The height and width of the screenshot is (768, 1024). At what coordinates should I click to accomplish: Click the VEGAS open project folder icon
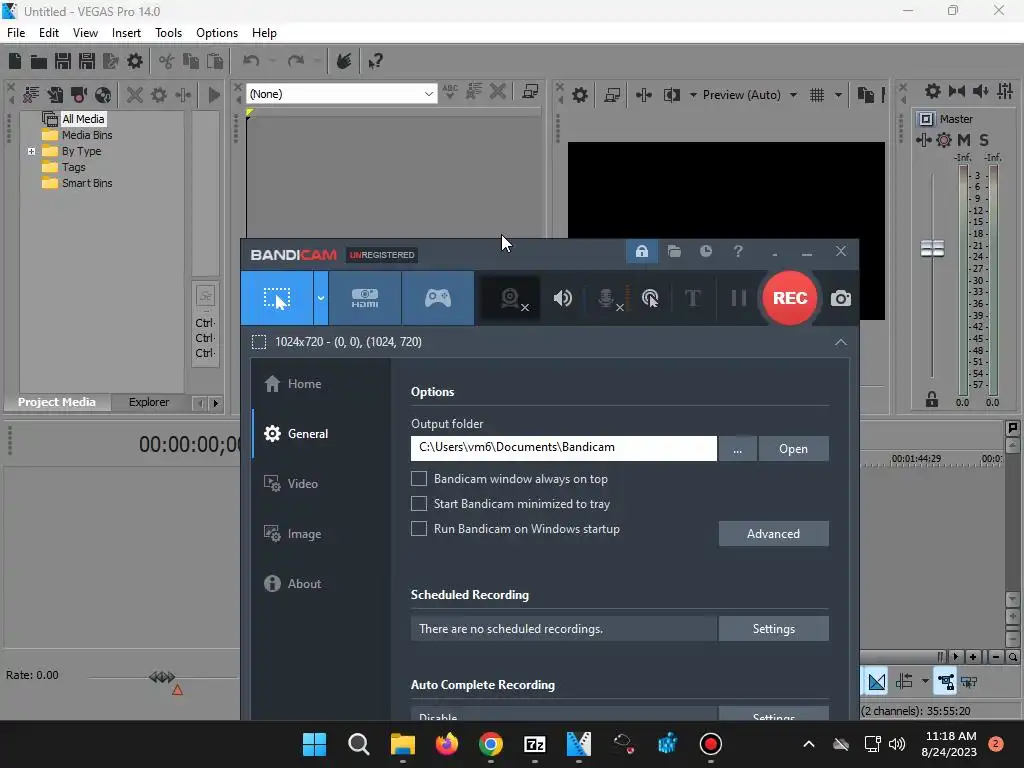coord(39,61)
